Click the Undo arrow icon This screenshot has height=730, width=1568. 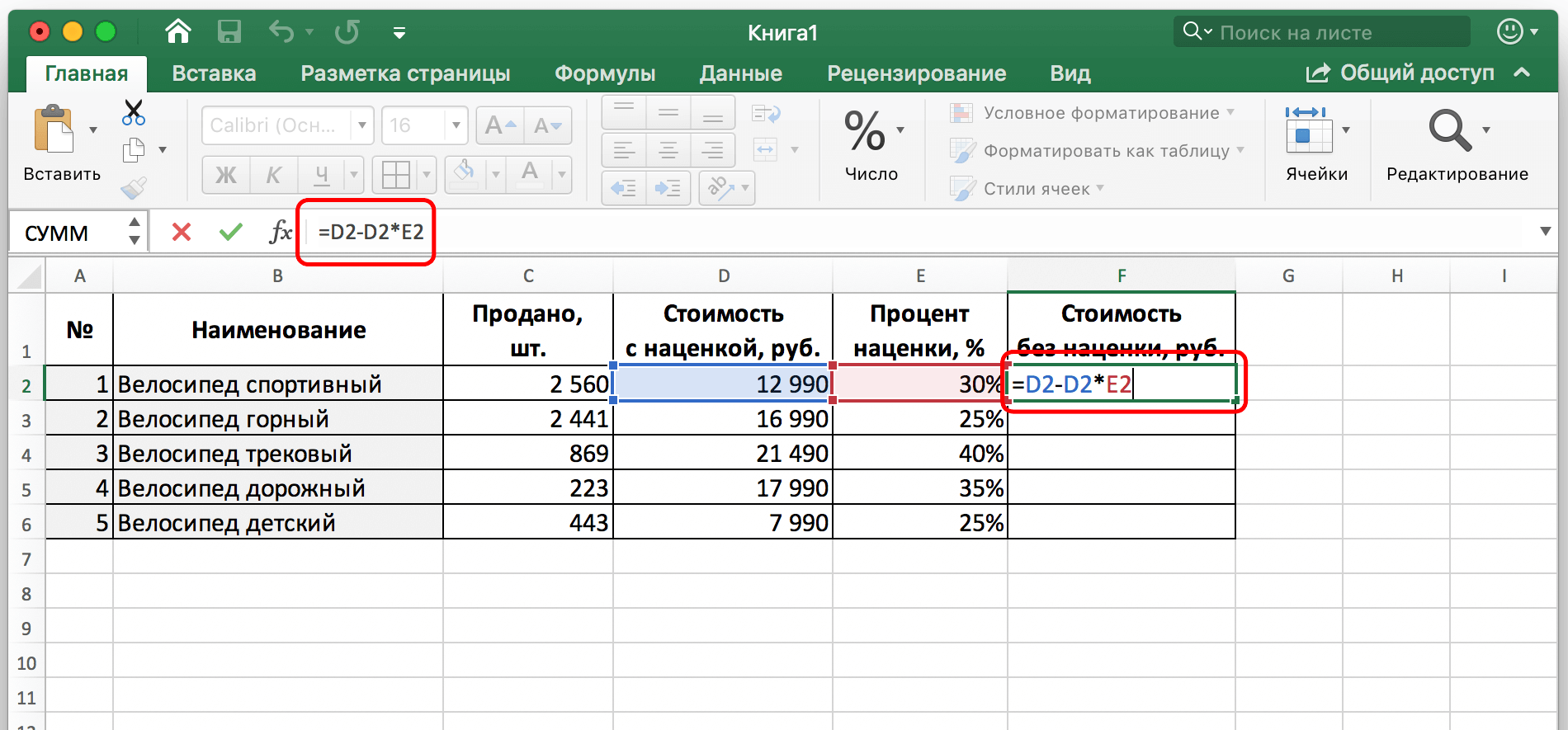coord(281,32)
